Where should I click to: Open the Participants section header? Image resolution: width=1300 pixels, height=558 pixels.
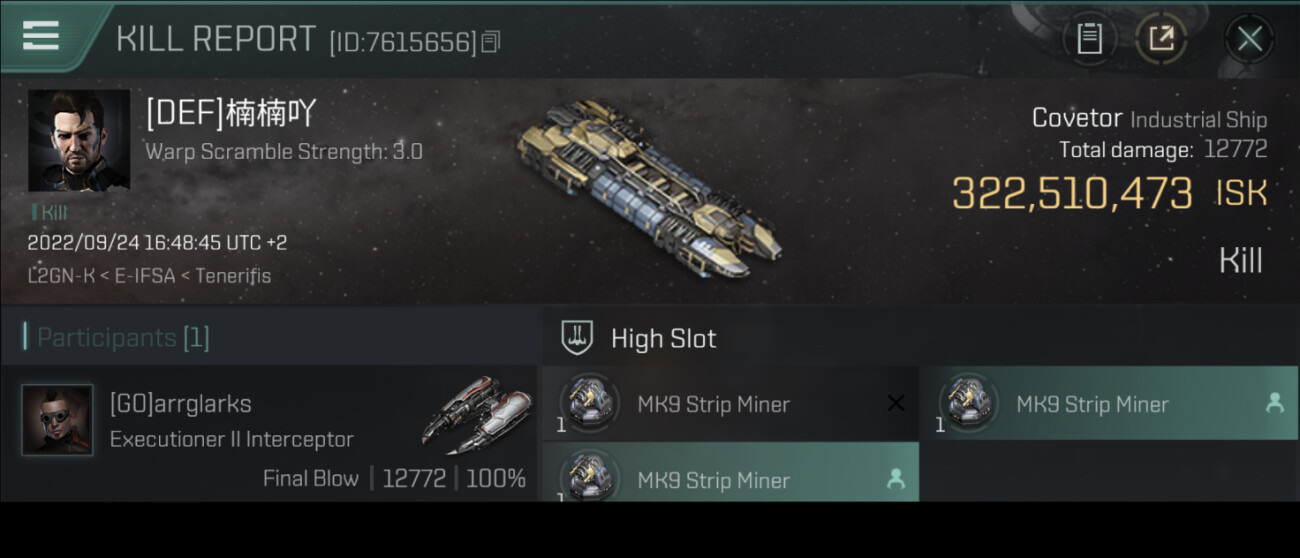270,338
